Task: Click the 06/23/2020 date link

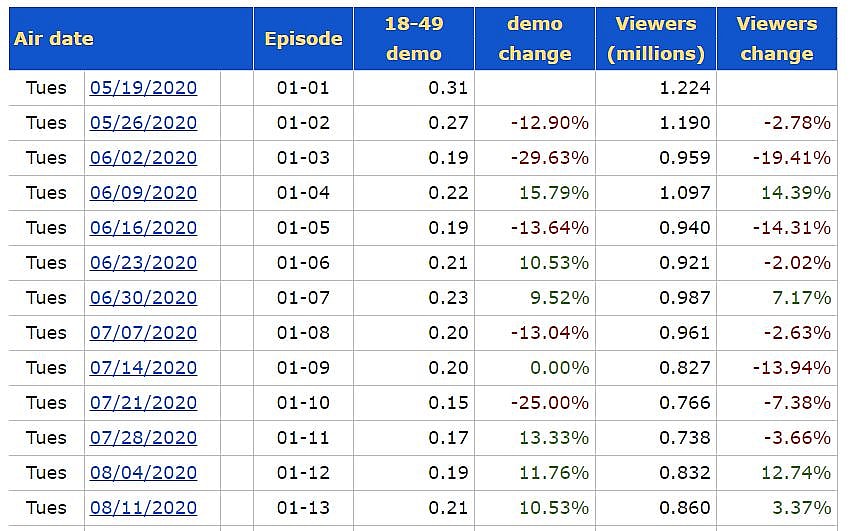Action: point(143,263)
